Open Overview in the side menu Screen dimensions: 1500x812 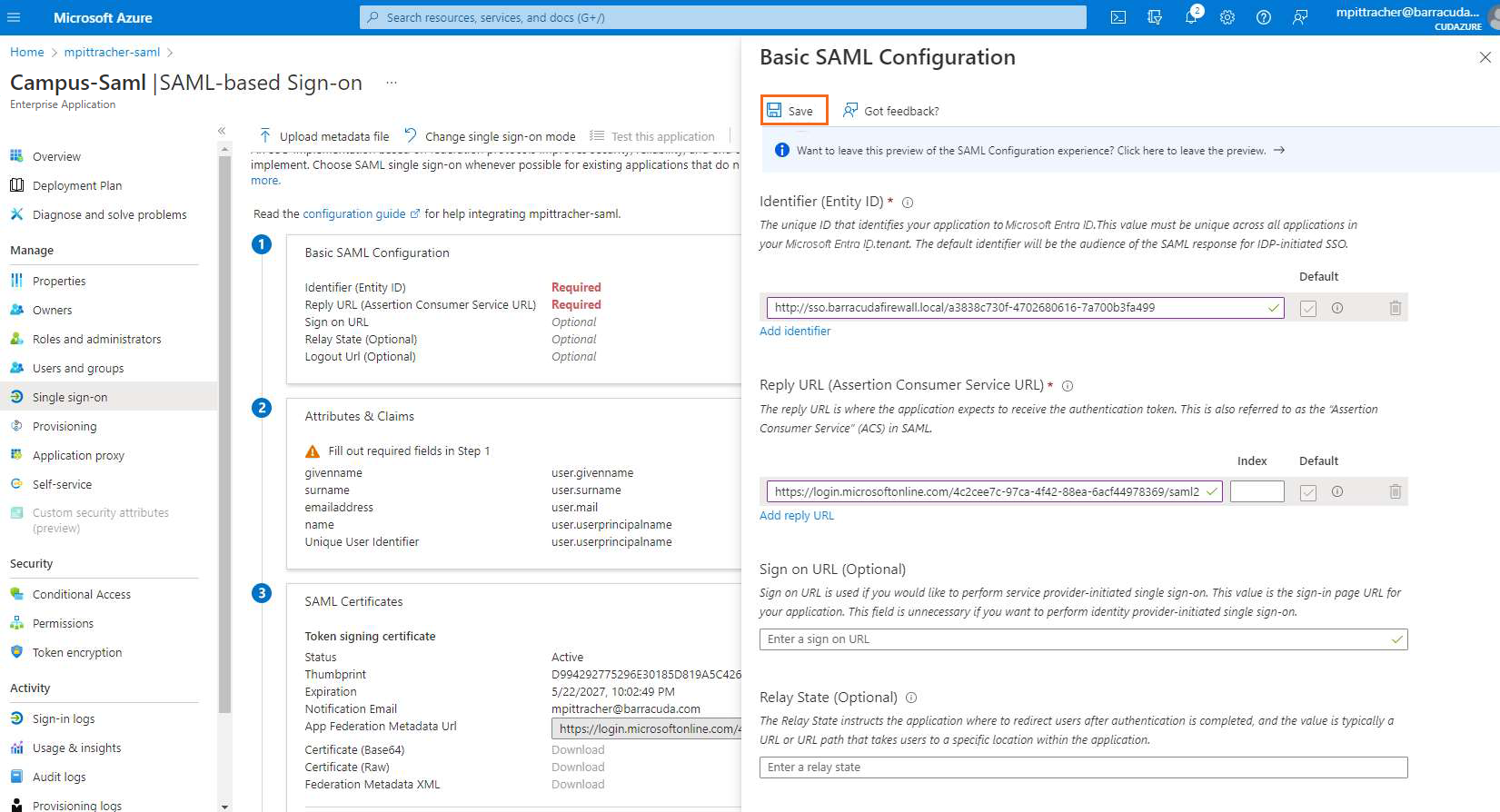(56, 156)
